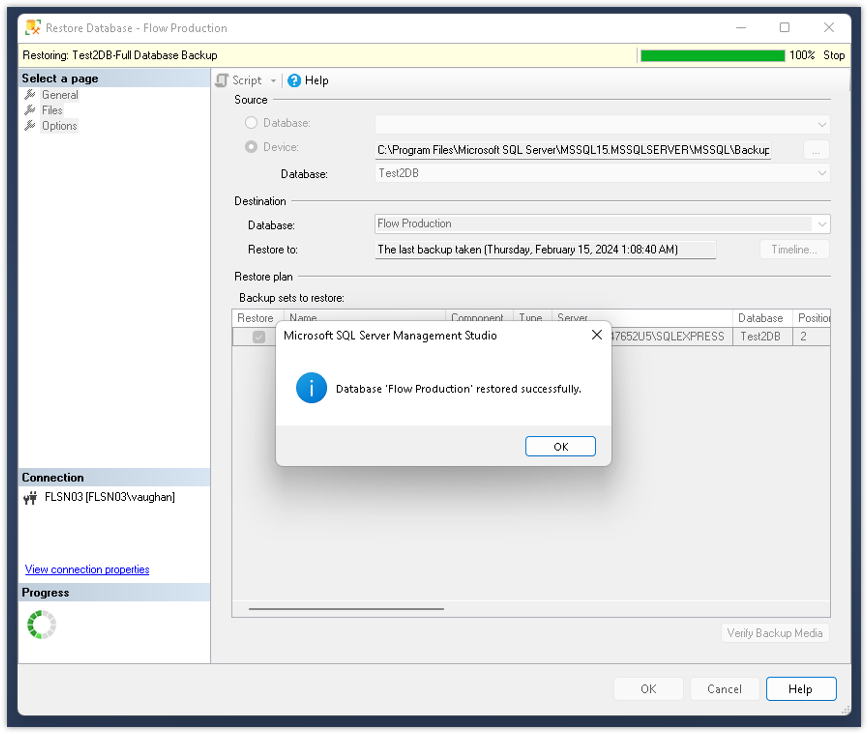
Task: Click the Server column header
Action: (642, 318)
